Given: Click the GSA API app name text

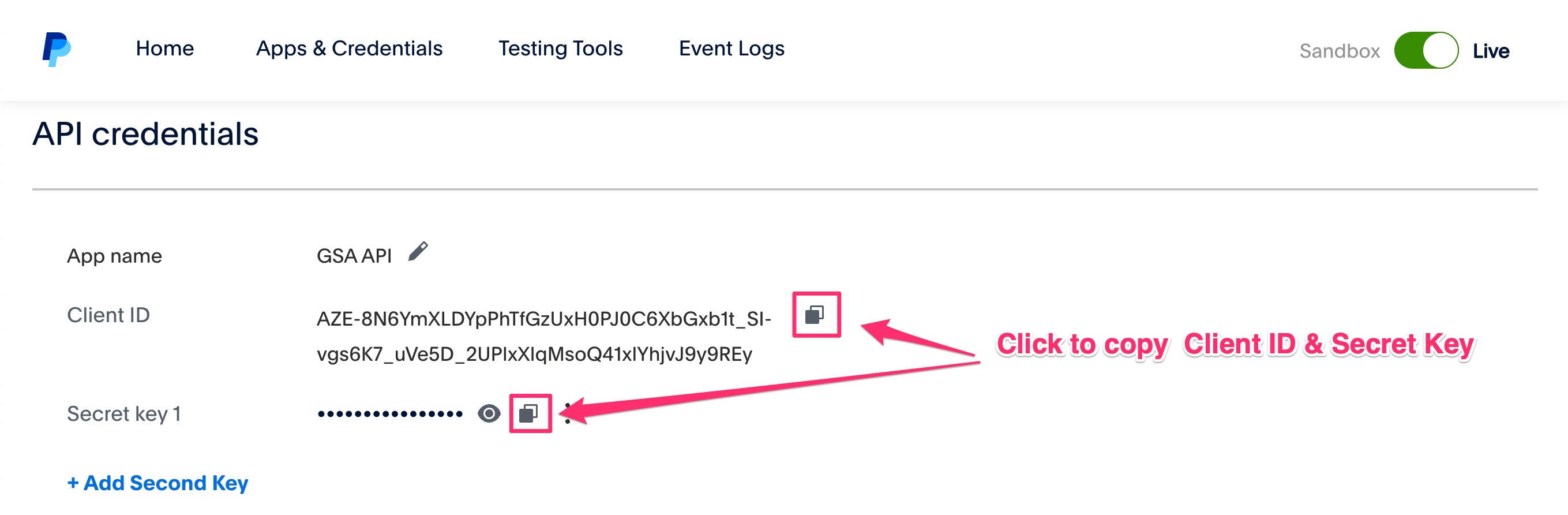Looking at the screenshot, I should [x=354, y=256].
